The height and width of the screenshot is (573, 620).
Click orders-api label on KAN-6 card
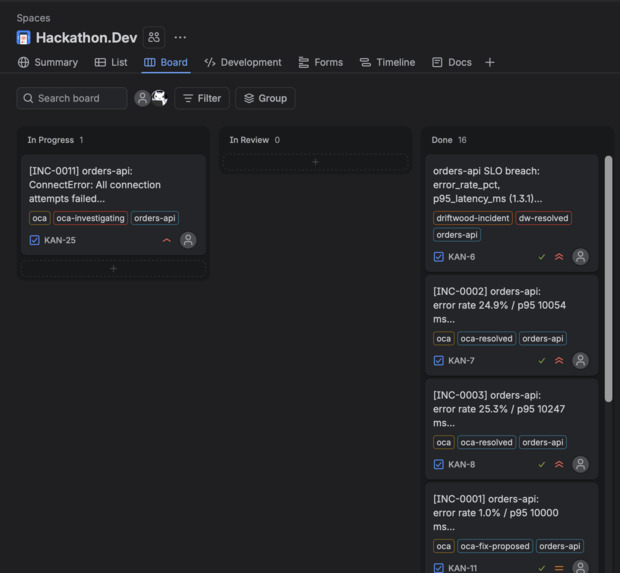(457, 235)
